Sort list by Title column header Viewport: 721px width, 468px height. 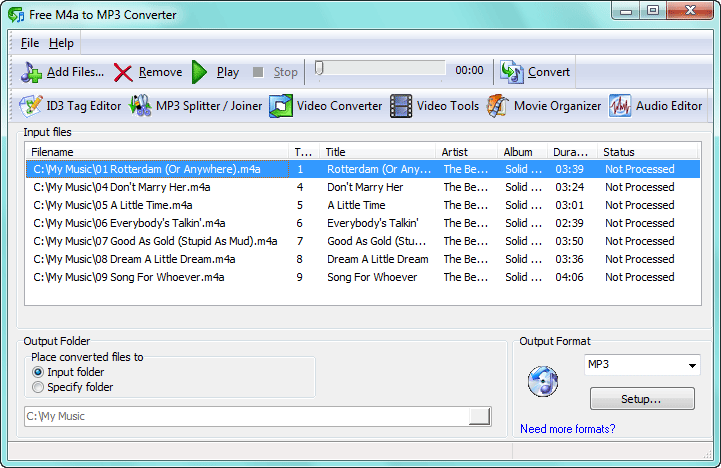click(377, 152)
